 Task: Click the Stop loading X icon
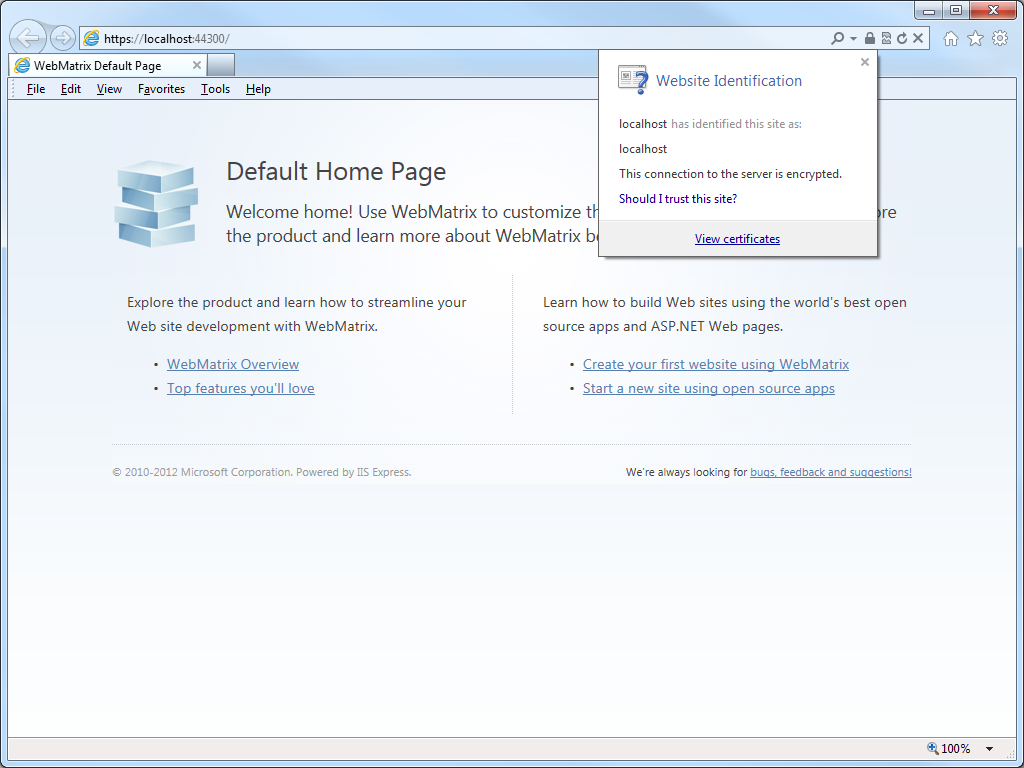[x=918, y=38]
